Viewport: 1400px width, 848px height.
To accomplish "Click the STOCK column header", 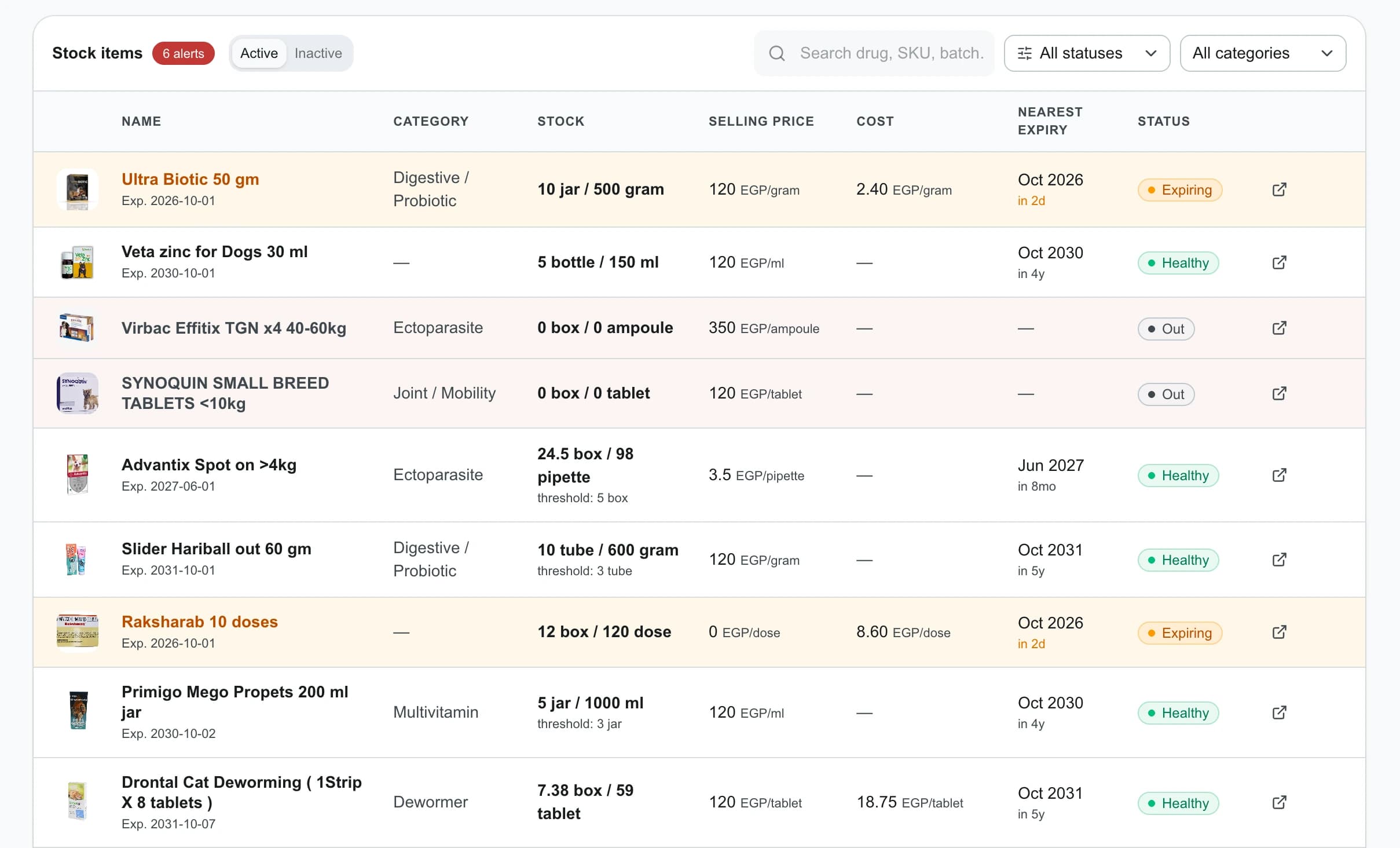I will pyautogui.click(x=560, y=121).
